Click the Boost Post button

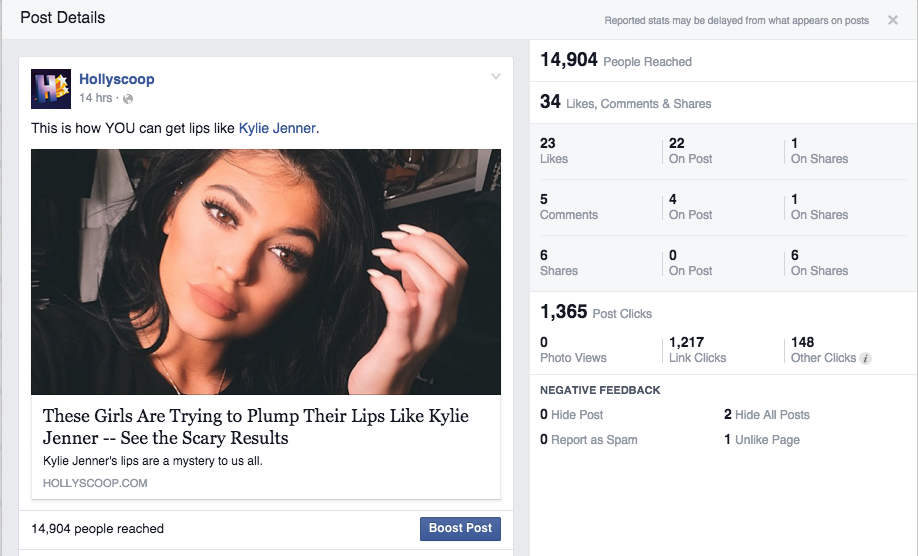(460, 528)
